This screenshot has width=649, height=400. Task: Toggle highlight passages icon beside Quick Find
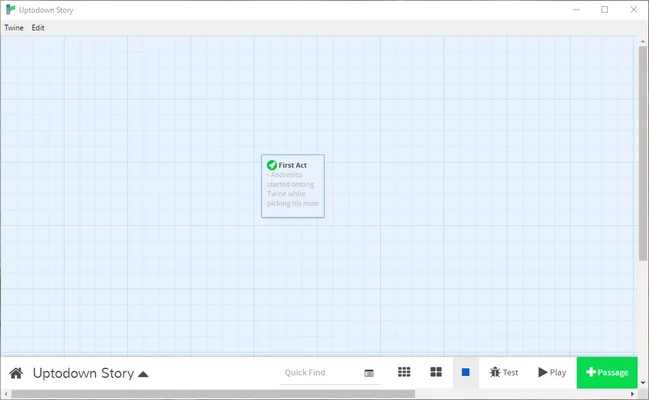coord(369,373)
